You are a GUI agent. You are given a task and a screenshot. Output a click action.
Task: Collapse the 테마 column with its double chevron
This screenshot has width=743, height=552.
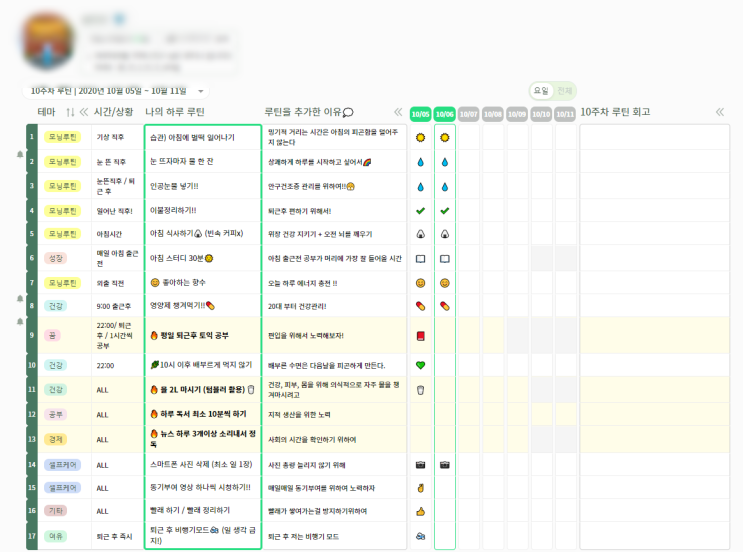[x=84, y=112]
